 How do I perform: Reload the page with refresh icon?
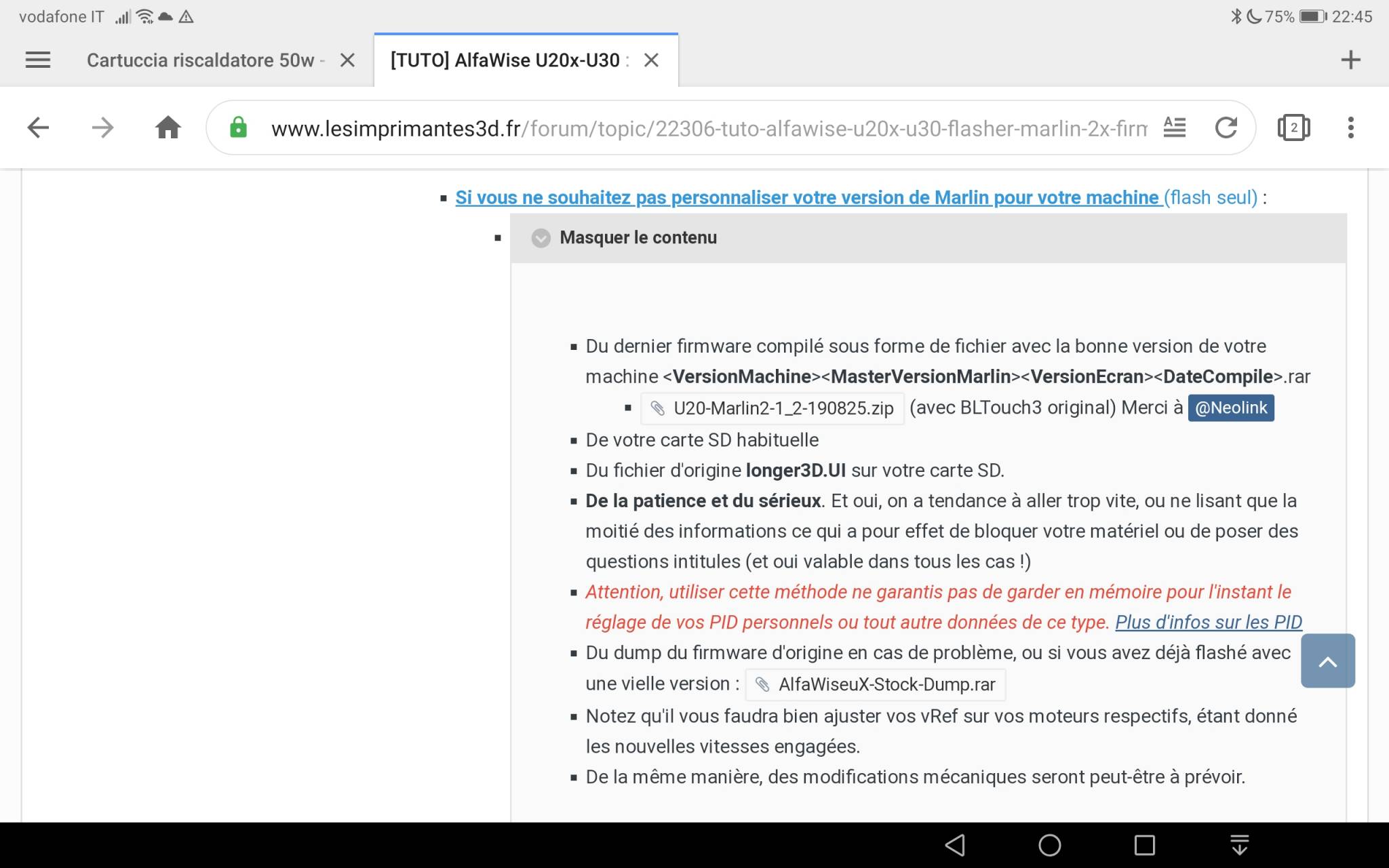[1226, 127]
